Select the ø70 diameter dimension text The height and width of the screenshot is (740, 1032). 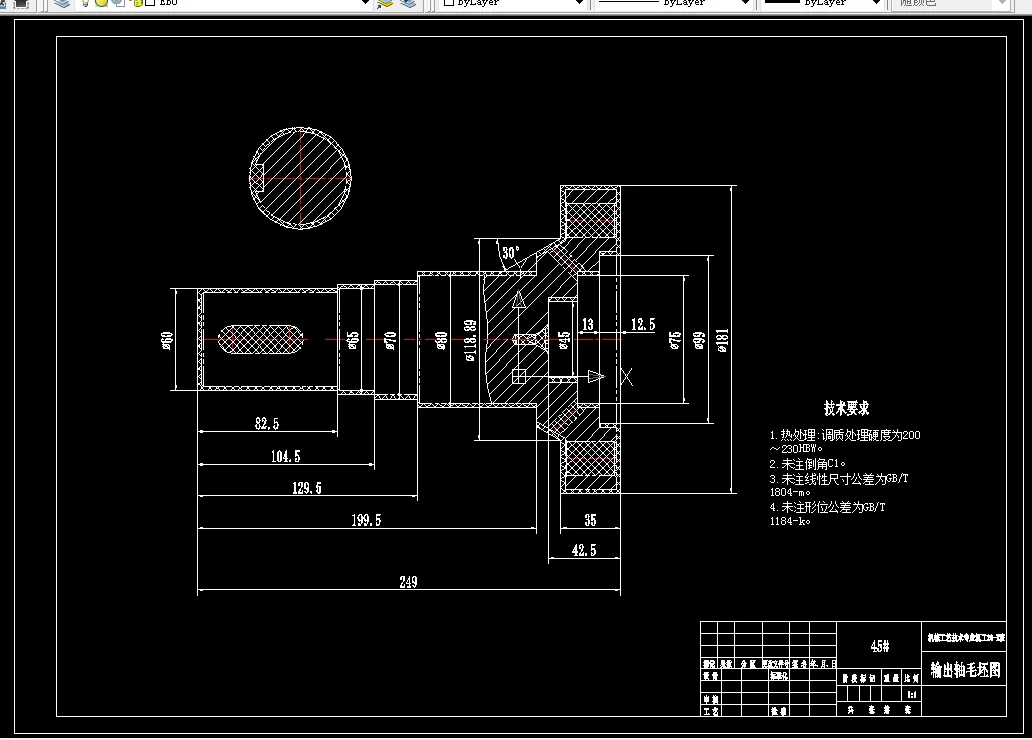[390, 340]
